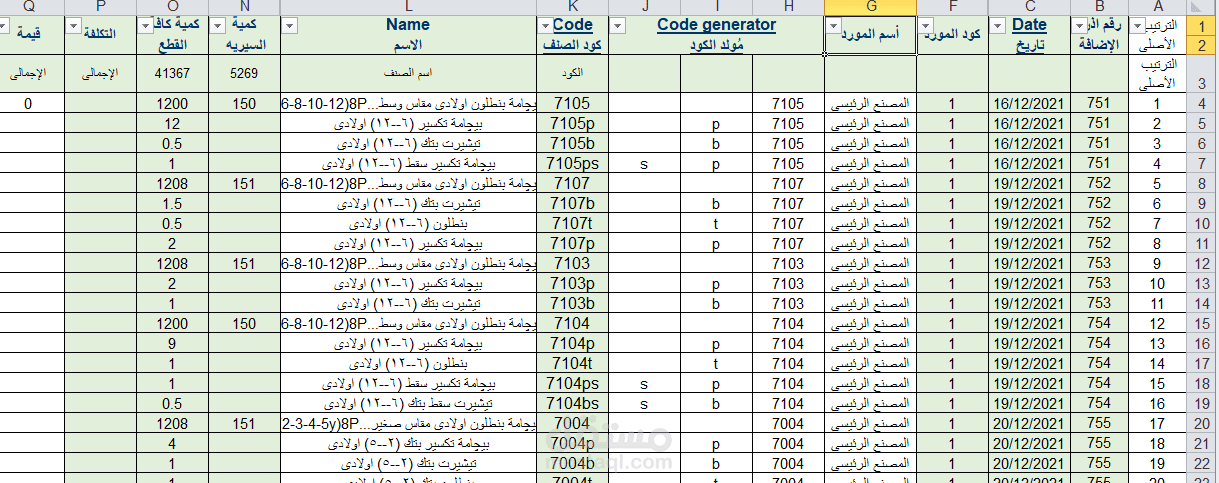
Task: Select the date cell in row 4
Action: [1029, 103]
